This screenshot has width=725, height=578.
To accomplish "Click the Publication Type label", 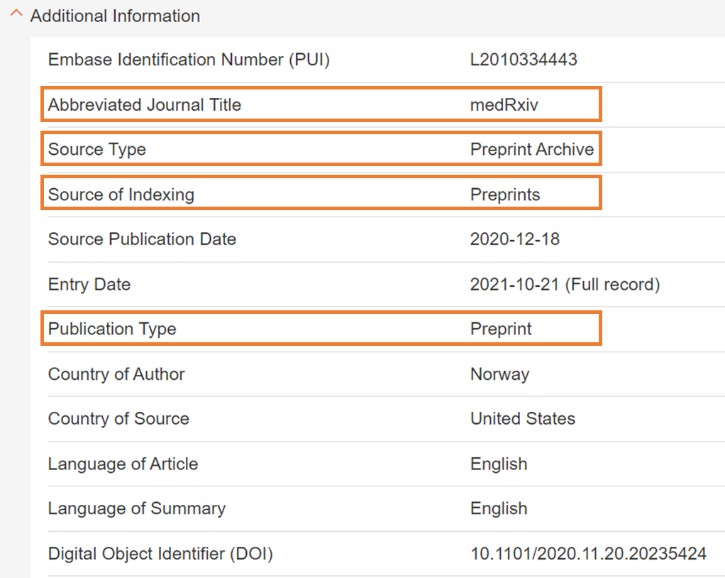I will [x=112, y=329].
